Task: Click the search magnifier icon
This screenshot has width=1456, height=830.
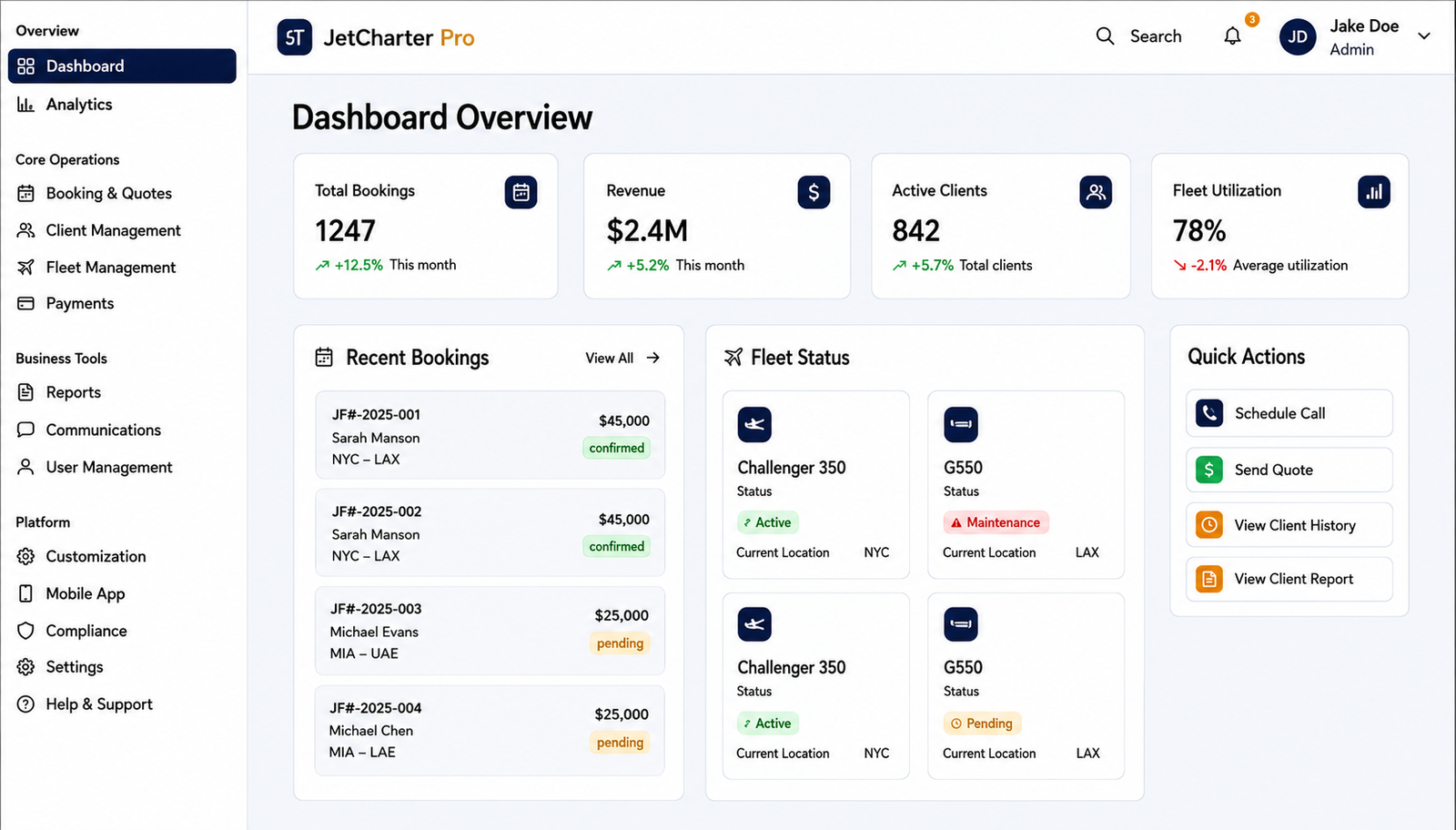Action: click(1105, 36)
